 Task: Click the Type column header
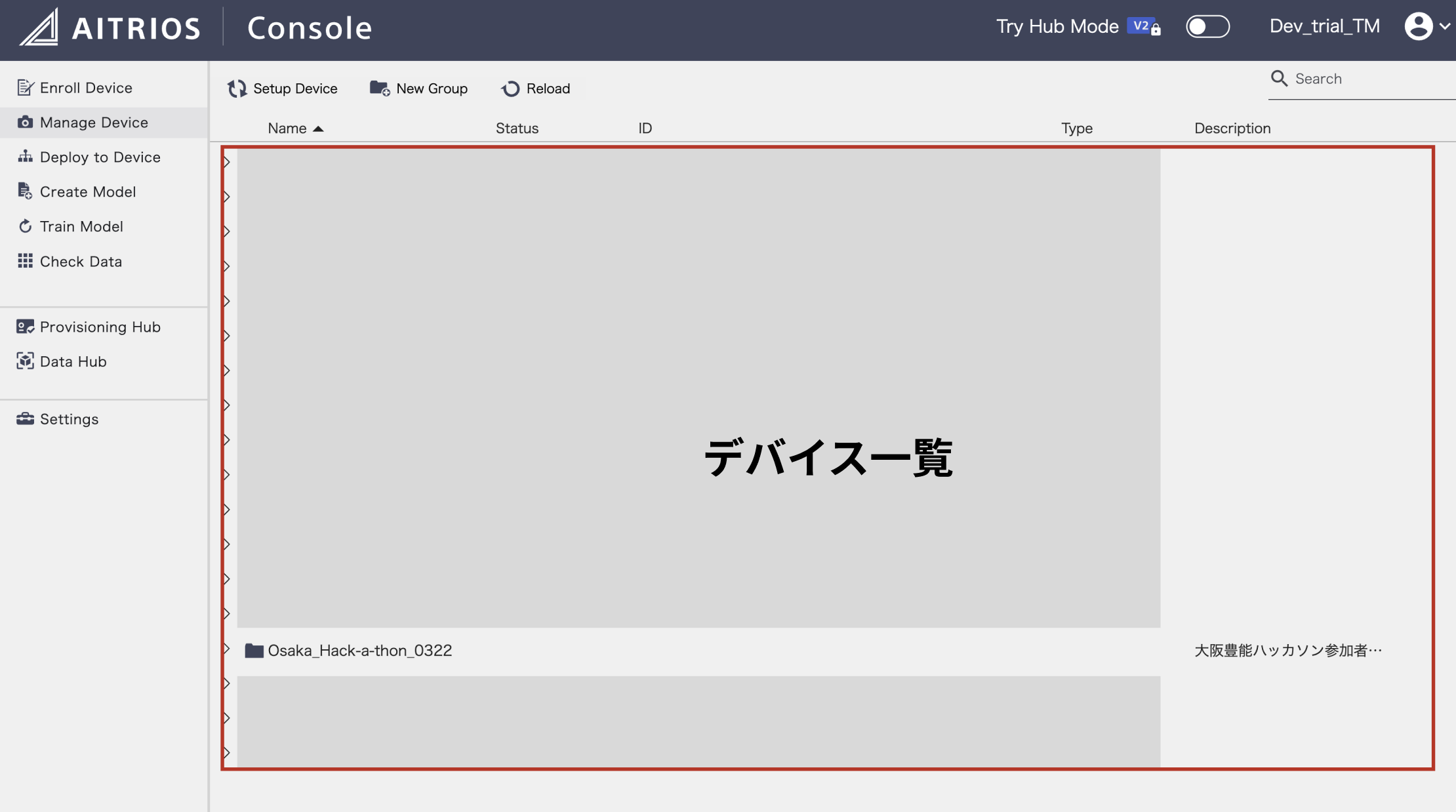[x=1076, y=129]
